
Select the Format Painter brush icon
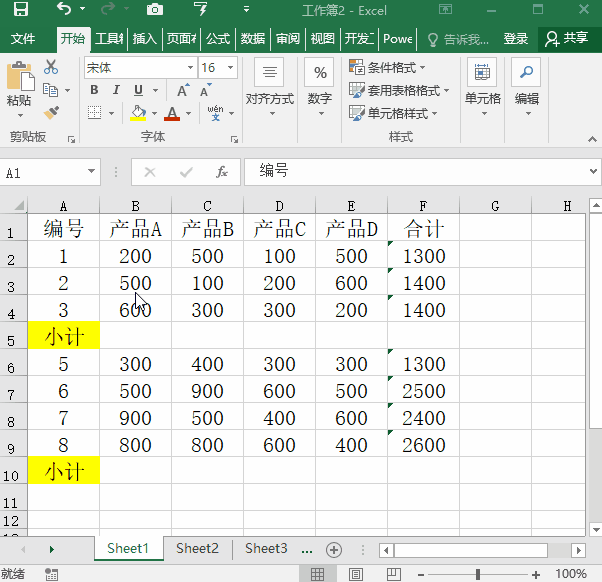pos(51,112)
